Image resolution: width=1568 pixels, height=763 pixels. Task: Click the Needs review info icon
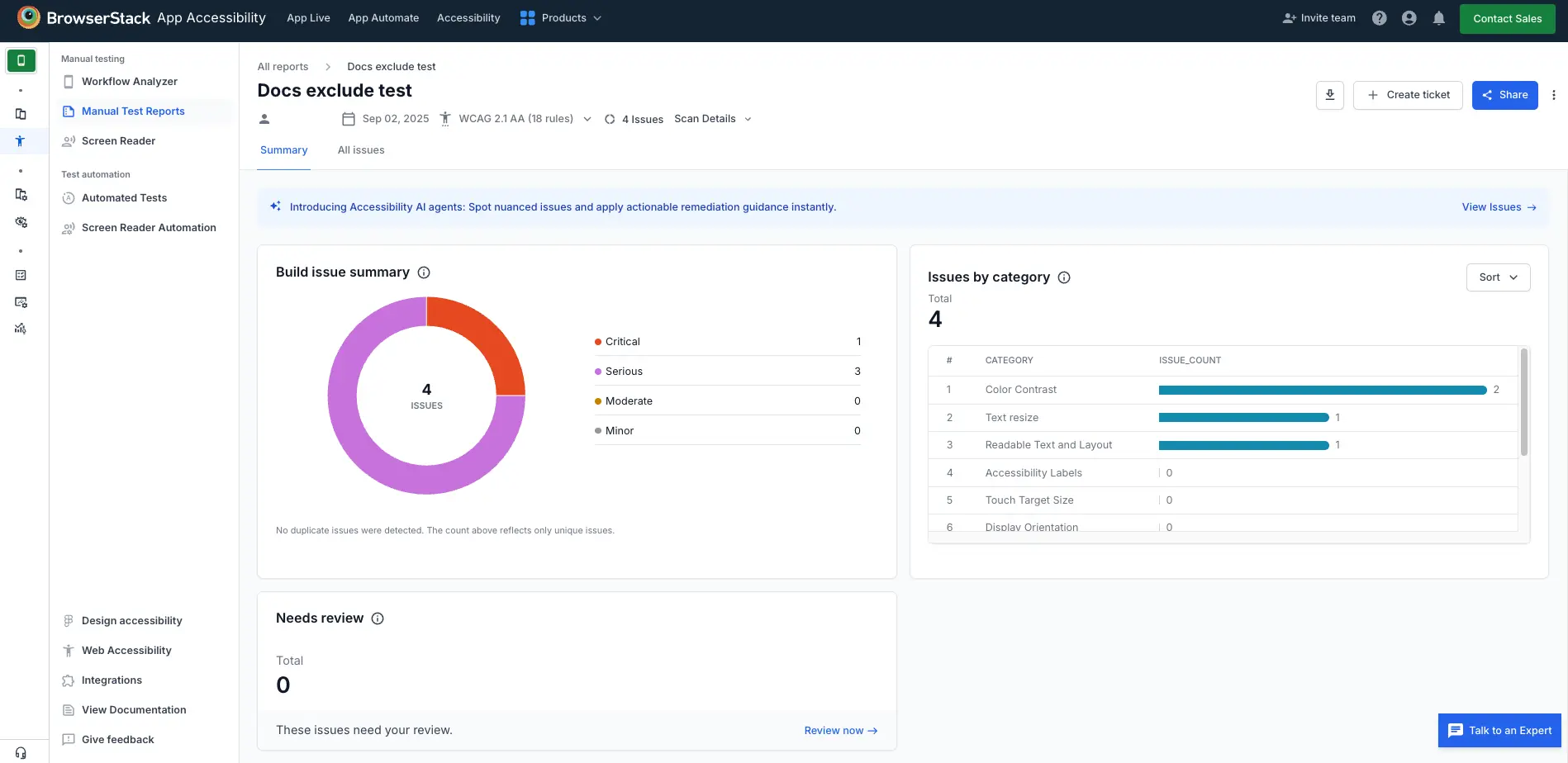378,618
